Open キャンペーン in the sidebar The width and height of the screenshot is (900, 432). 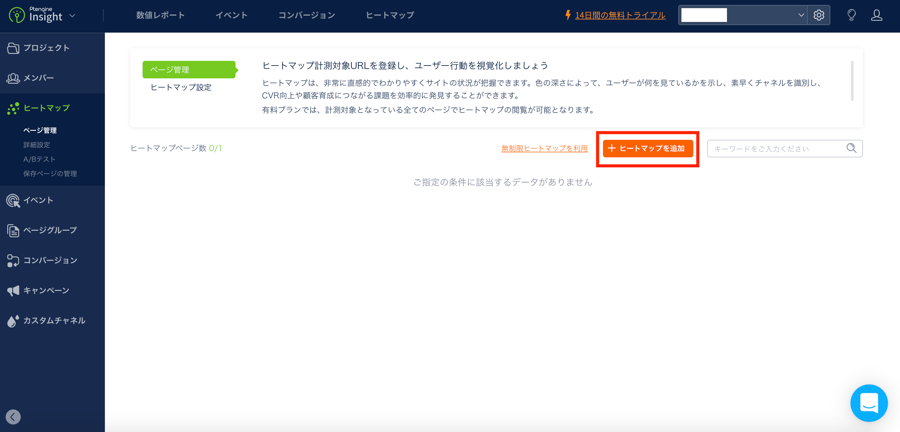[45, 291]
